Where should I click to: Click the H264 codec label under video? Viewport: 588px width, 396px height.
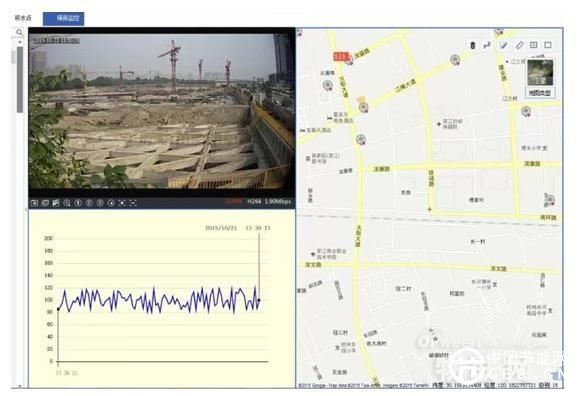pyautogui.click(x=254, y=202)
